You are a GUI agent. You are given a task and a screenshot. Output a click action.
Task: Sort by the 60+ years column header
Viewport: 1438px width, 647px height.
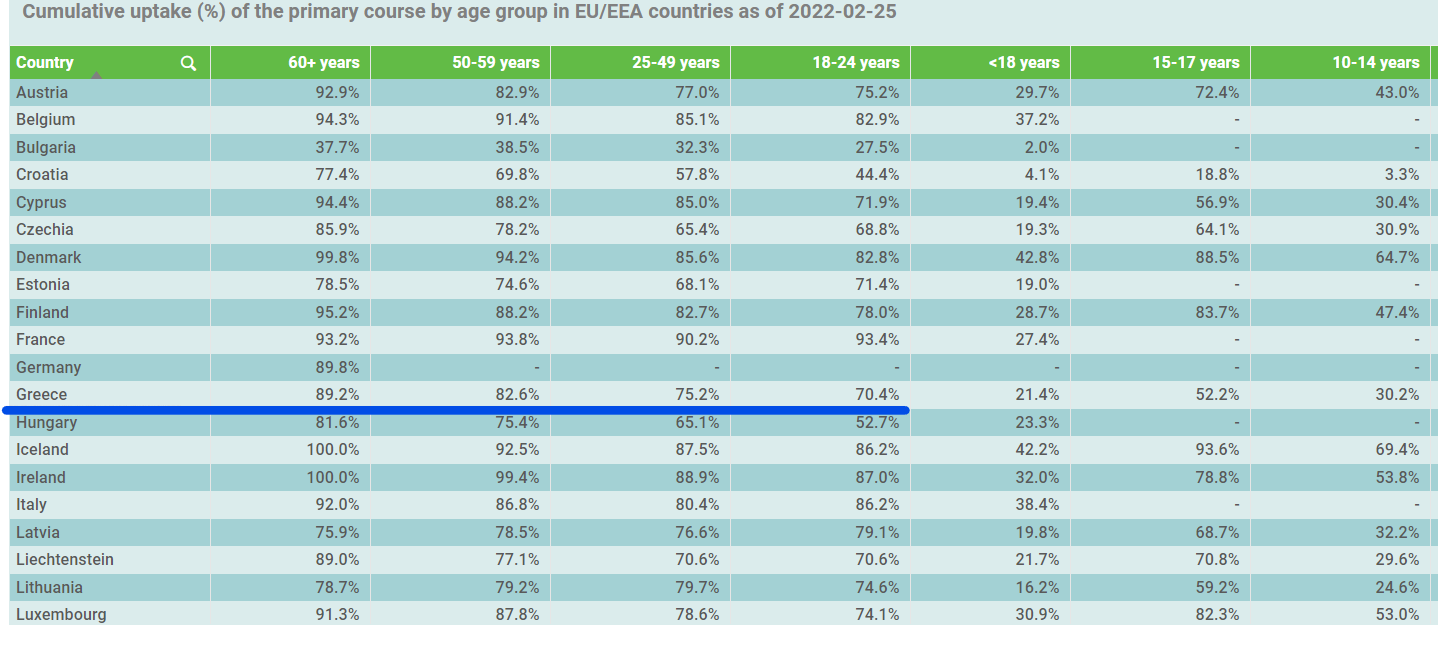(323, 62)
